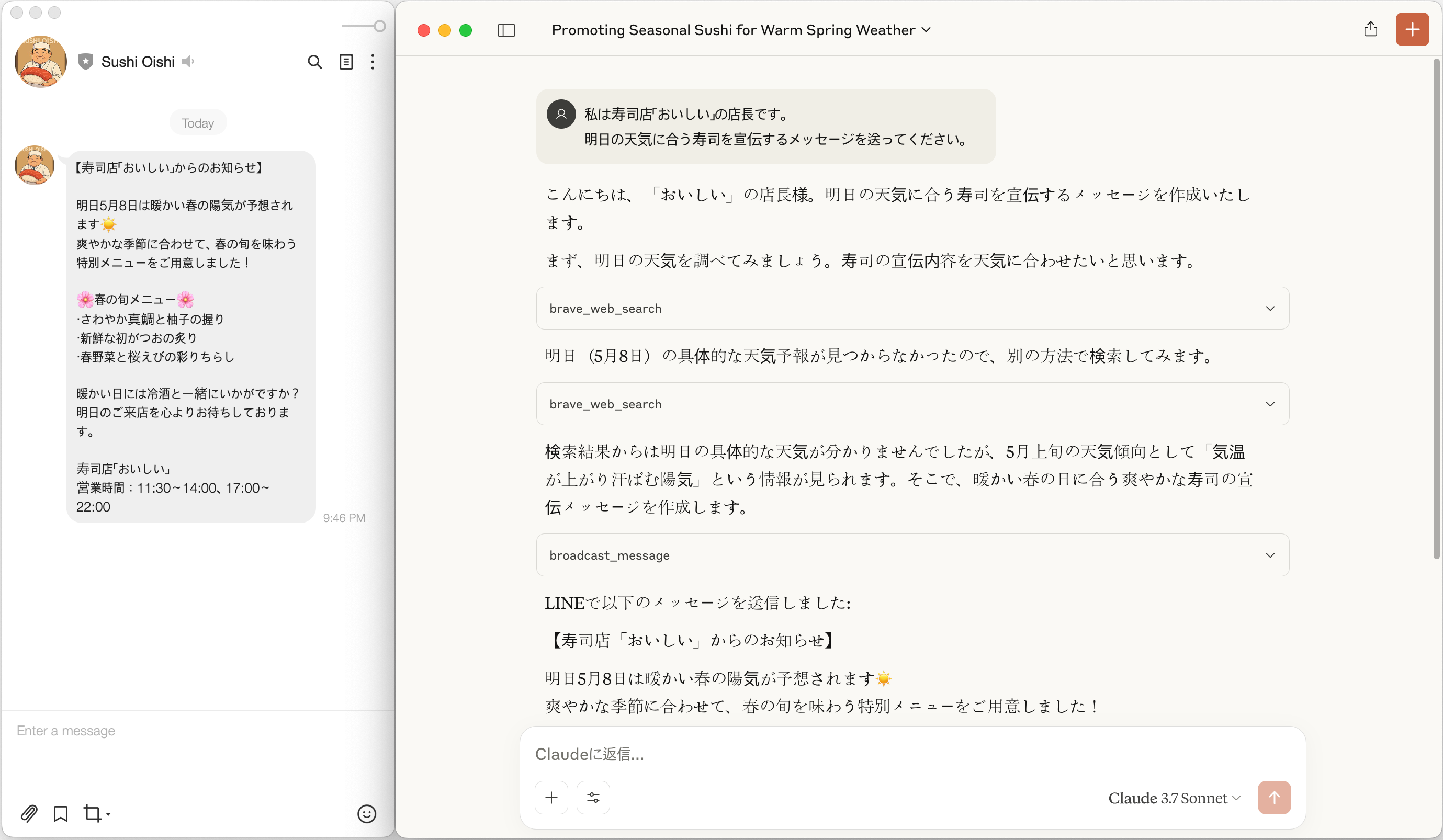Open the search and tools settings icon
The image size is (1443, 840).
click(x=593, y=798)
